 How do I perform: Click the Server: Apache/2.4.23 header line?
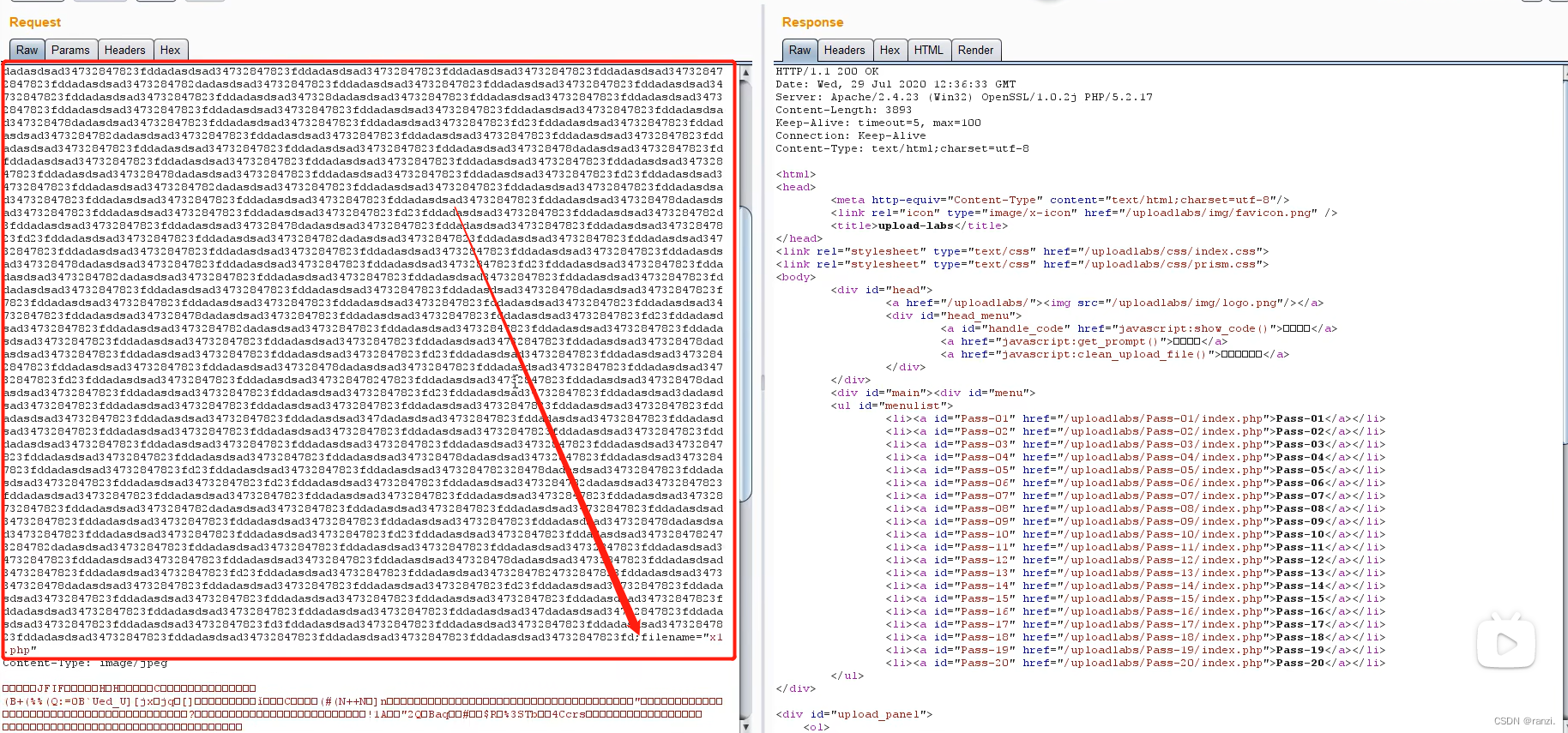(x=964, y=98)
